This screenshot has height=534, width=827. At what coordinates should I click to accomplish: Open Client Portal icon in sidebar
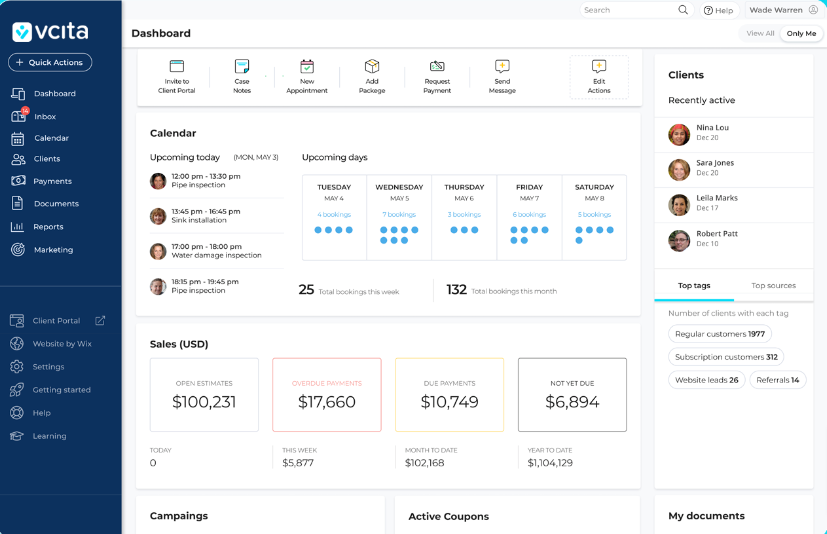pos(17,320)
